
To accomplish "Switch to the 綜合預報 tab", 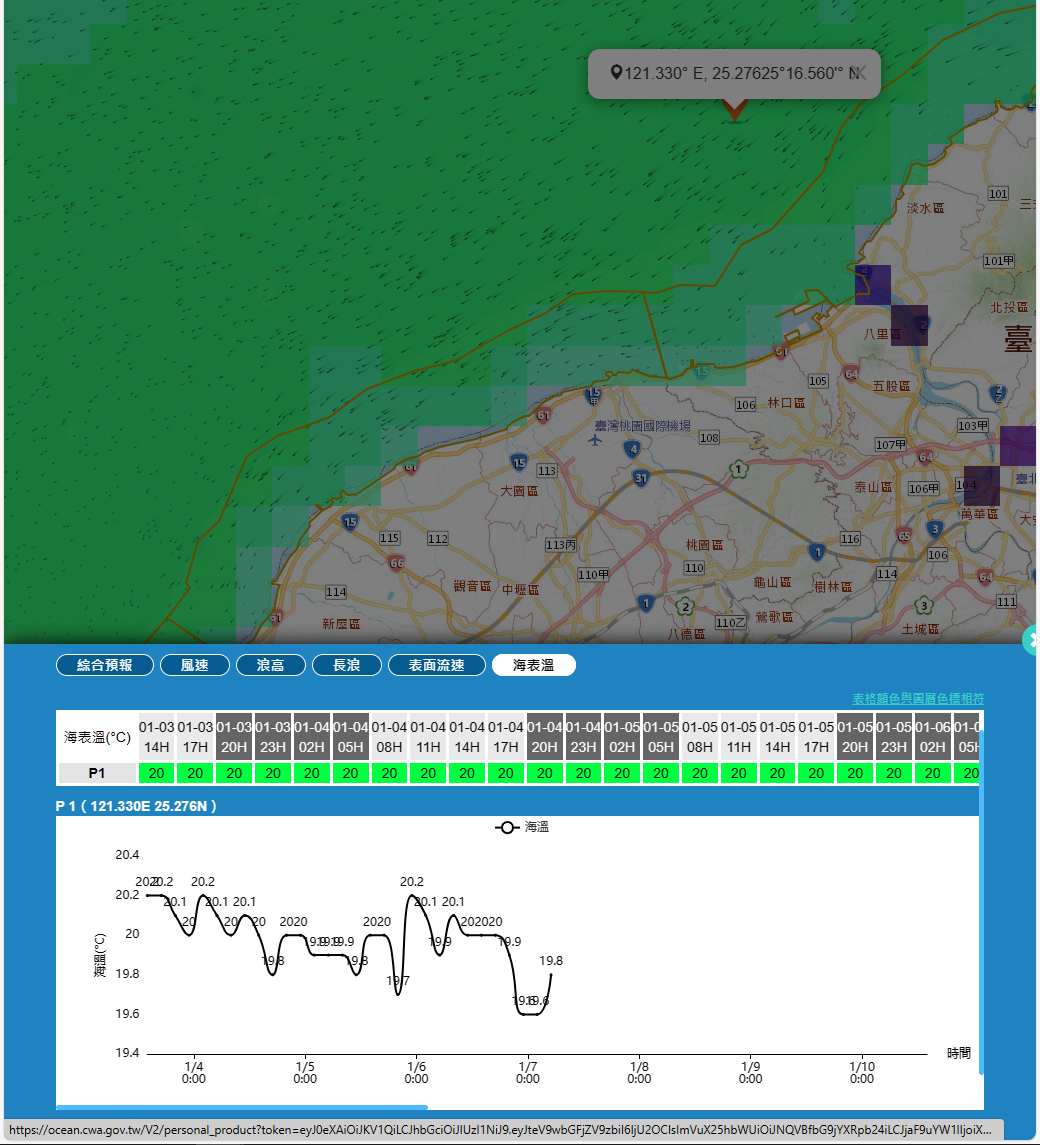I will click(104, 665).
